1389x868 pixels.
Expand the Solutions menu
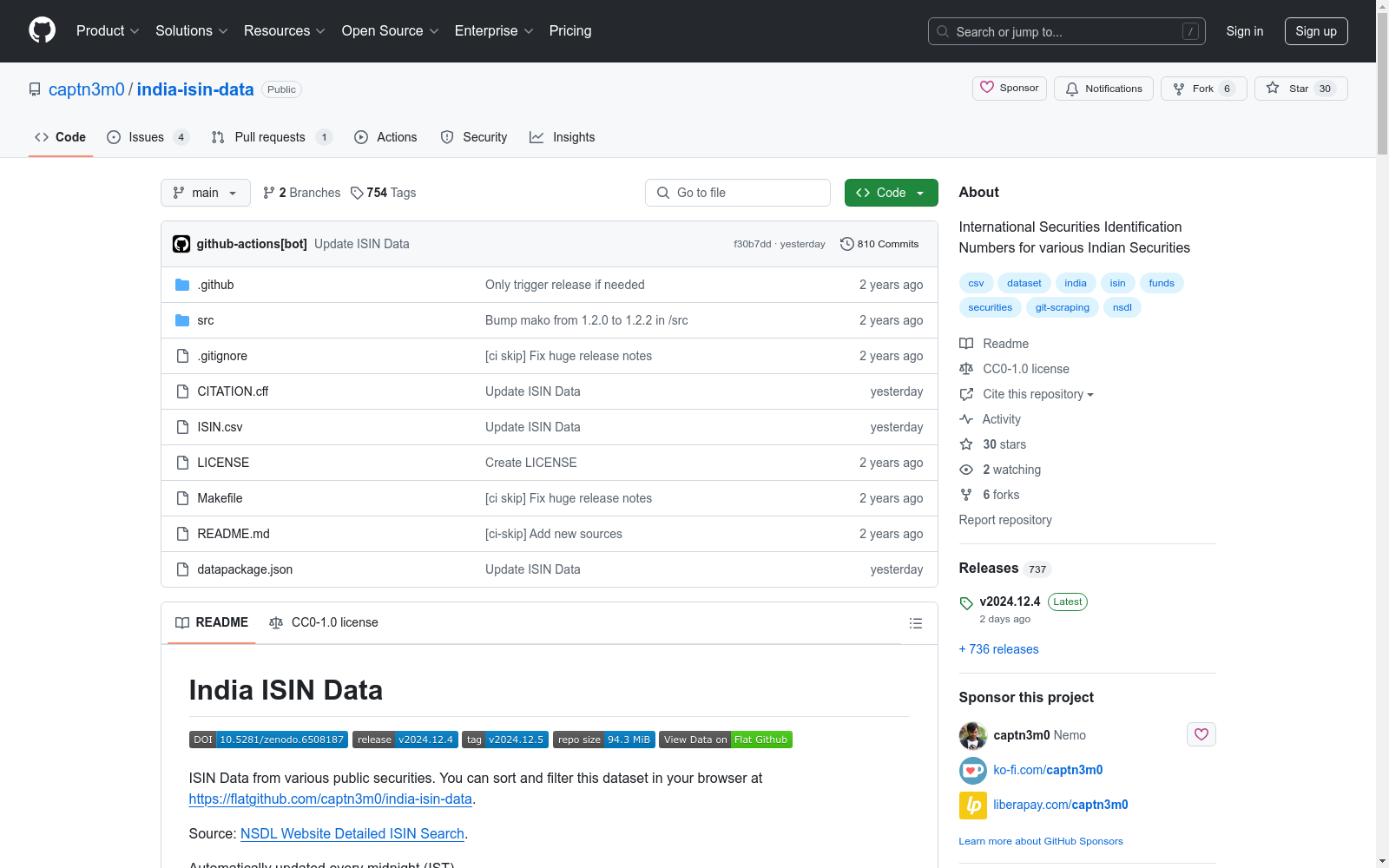191,31
